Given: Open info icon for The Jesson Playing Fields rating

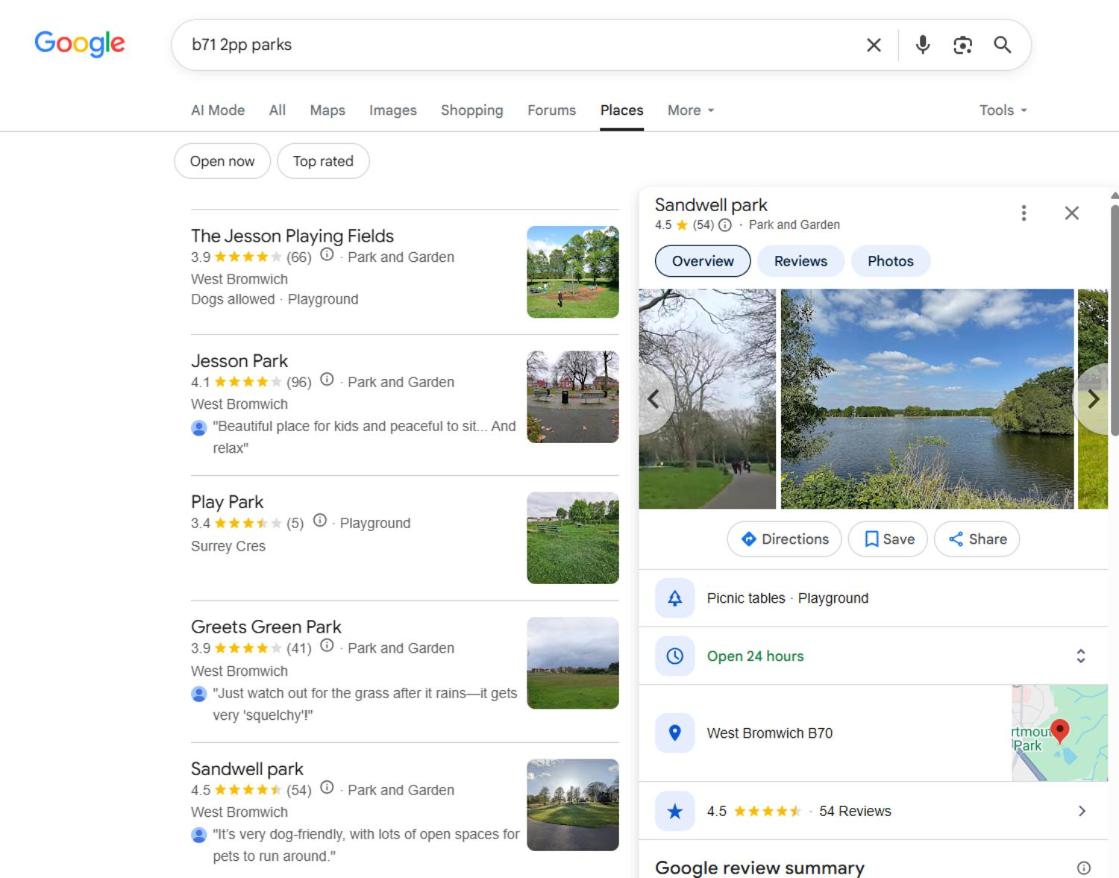Looking at the screenshot, I should click(x=326, y=254).
